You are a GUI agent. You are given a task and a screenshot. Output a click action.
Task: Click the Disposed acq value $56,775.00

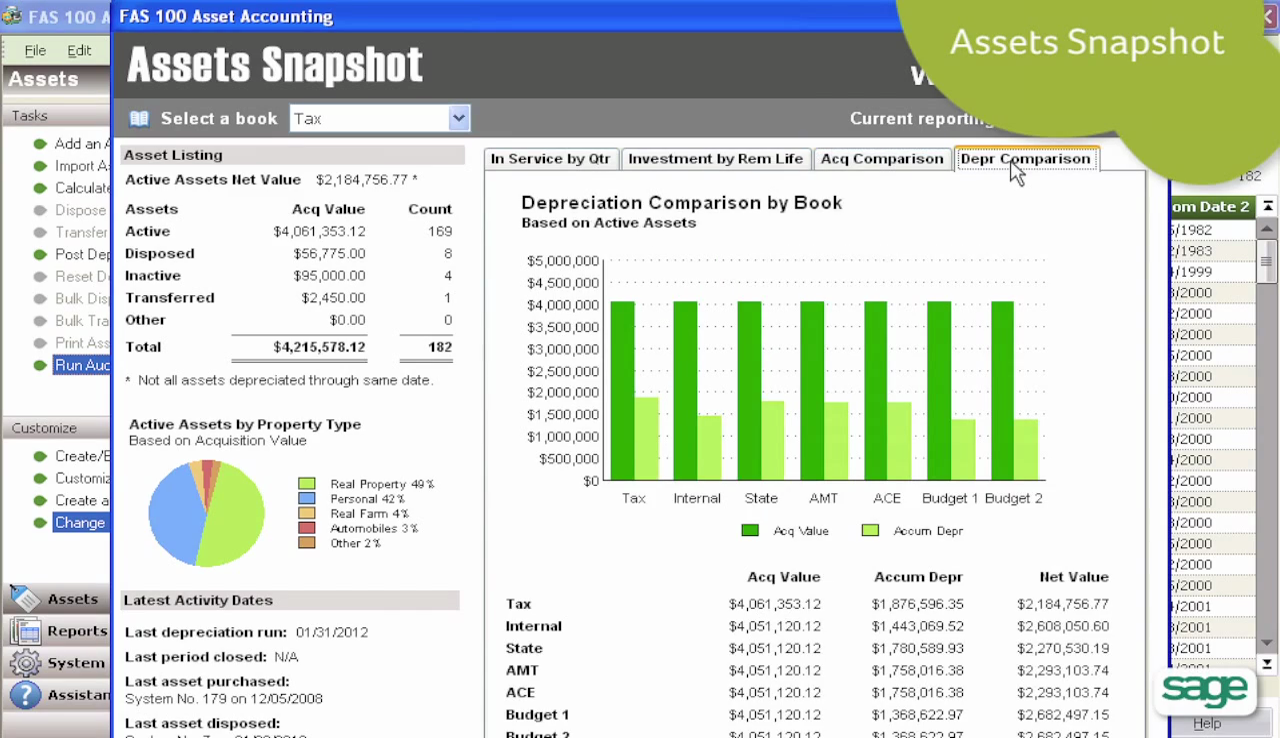pyautogui.click(x=329, y=254)
